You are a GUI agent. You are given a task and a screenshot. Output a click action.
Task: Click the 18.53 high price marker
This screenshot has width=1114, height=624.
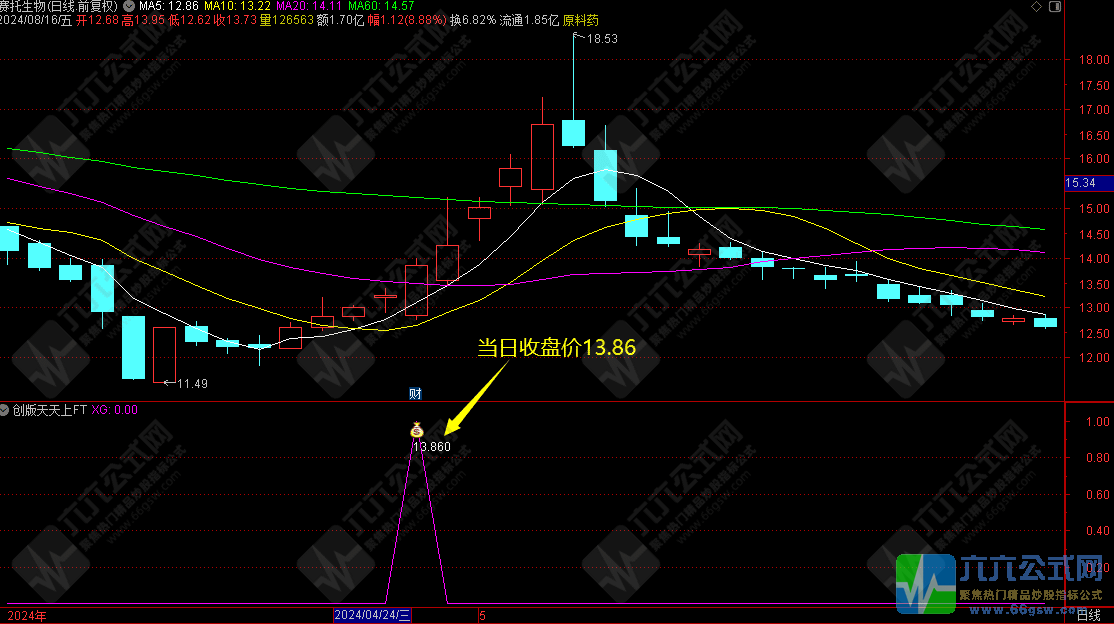click(602, 38)
